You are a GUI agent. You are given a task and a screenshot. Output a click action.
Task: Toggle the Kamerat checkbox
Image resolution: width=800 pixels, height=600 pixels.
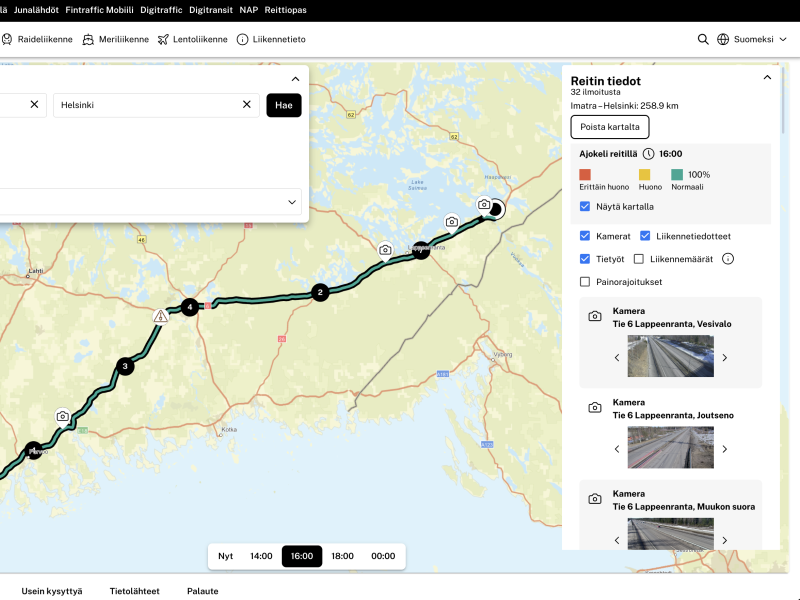(x=585, y=236)
